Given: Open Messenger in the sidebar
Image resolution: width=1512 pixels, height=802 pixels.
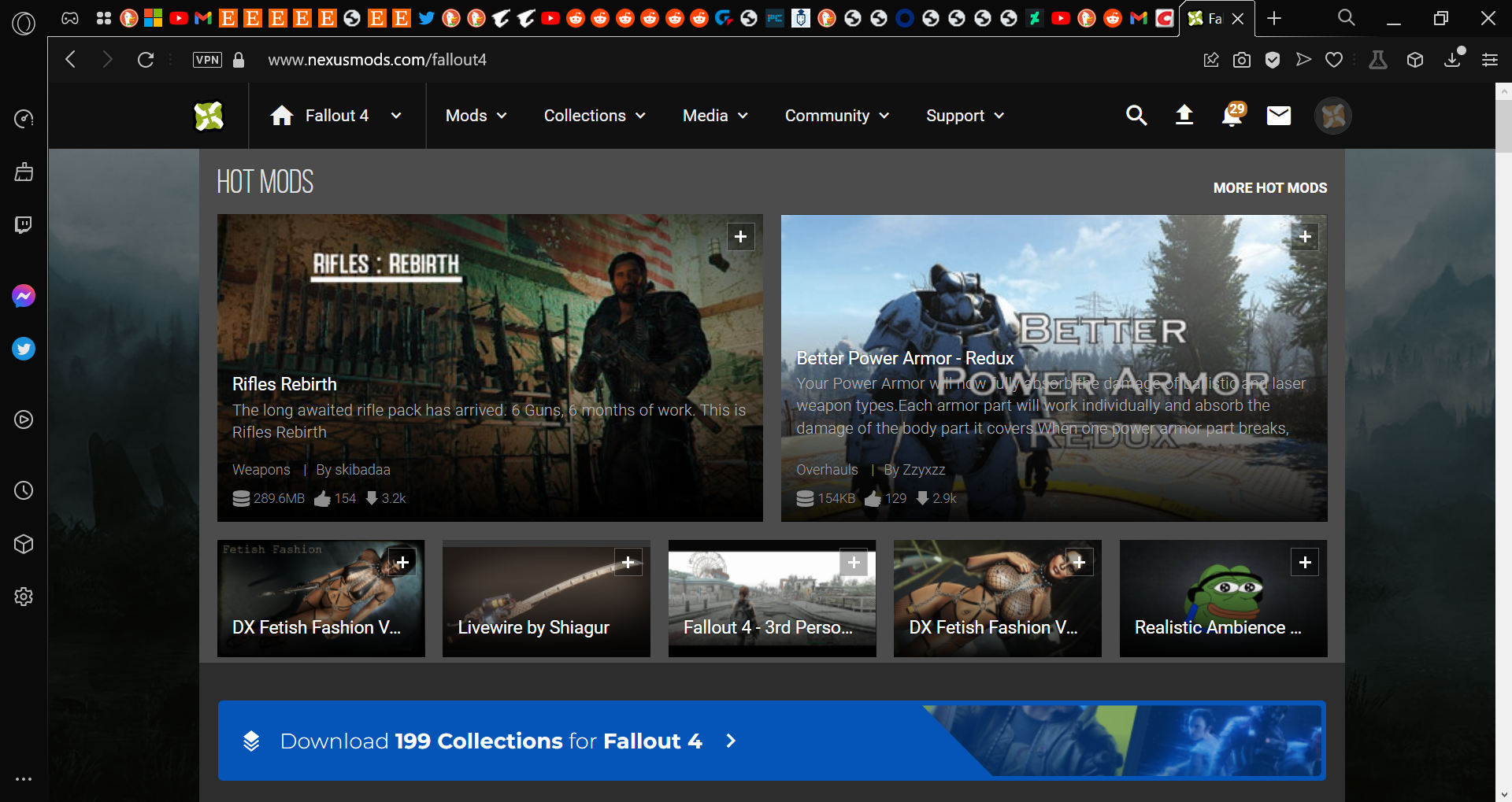Looking at the screenshot, I should [24, 296].
